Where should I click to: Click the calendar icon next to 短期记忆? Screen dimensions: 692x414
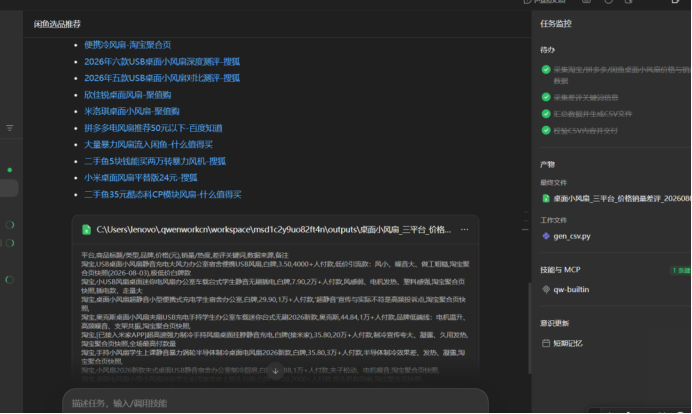pyautogui.click(x=546, y=343)
